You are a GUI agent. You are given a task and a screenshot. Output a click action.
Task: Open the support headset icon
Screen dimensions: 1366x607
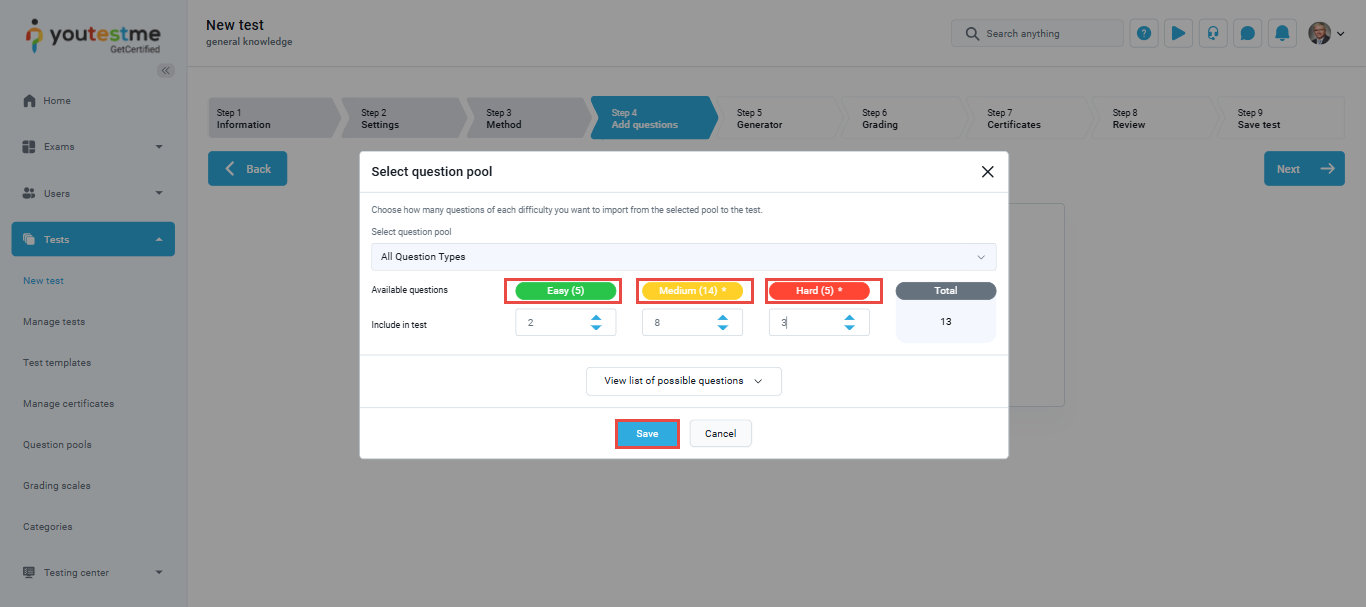1213,33
